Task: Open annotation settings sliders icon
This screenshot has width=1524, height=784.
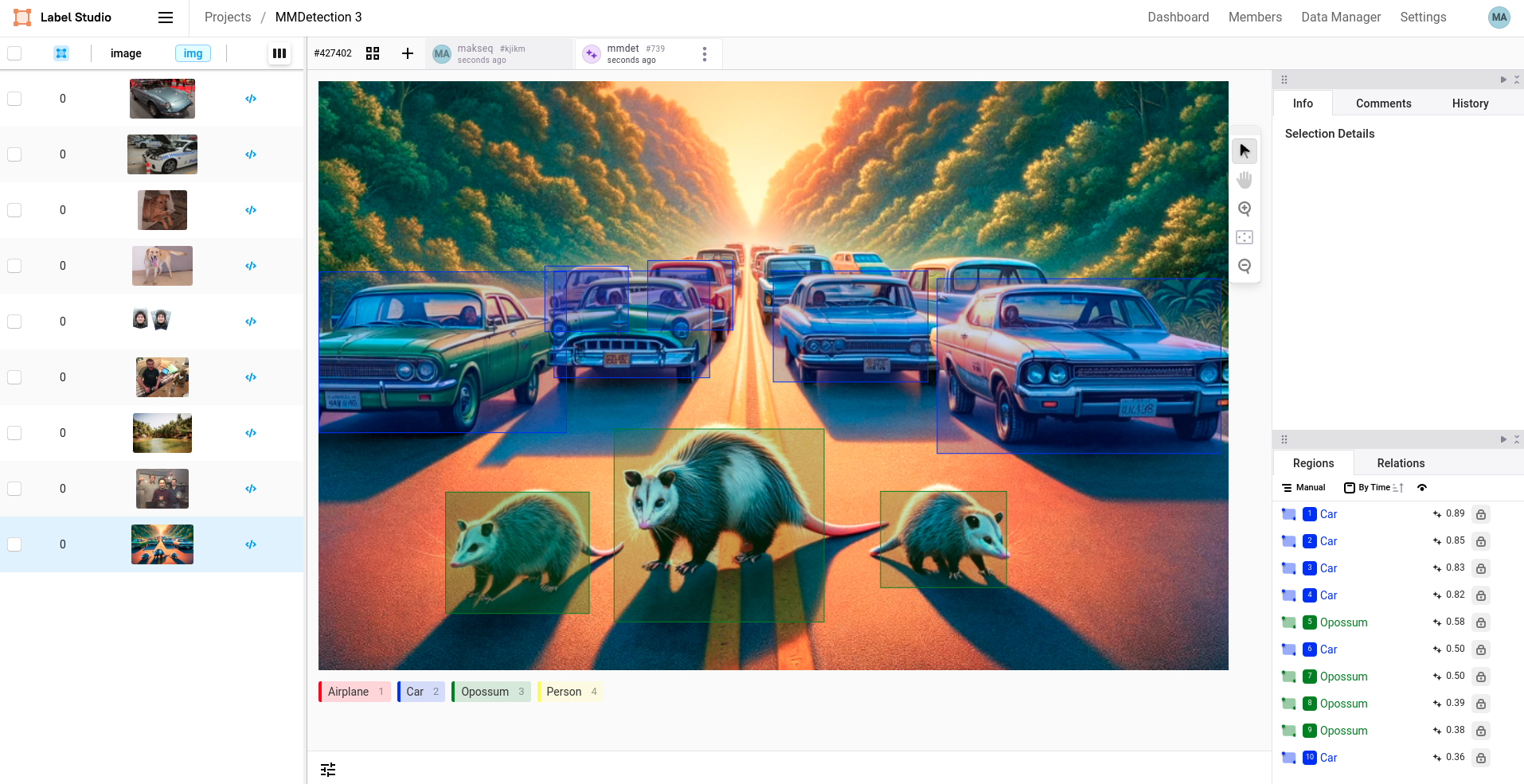Action: (x=328, y=770)
